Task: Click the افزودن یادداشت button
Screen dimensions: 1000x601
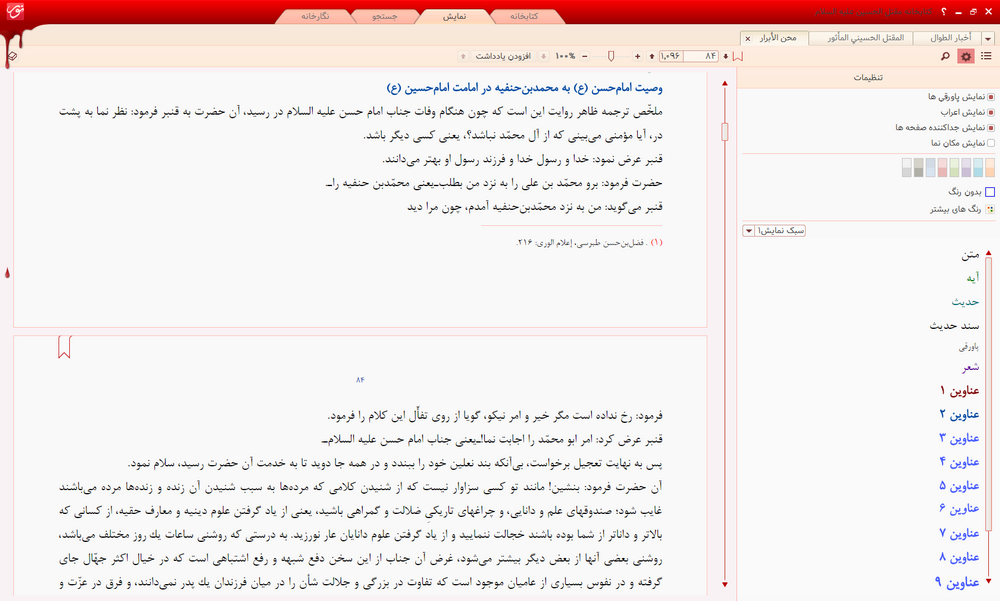Action: pyautogui.click(x=503, y=56)
